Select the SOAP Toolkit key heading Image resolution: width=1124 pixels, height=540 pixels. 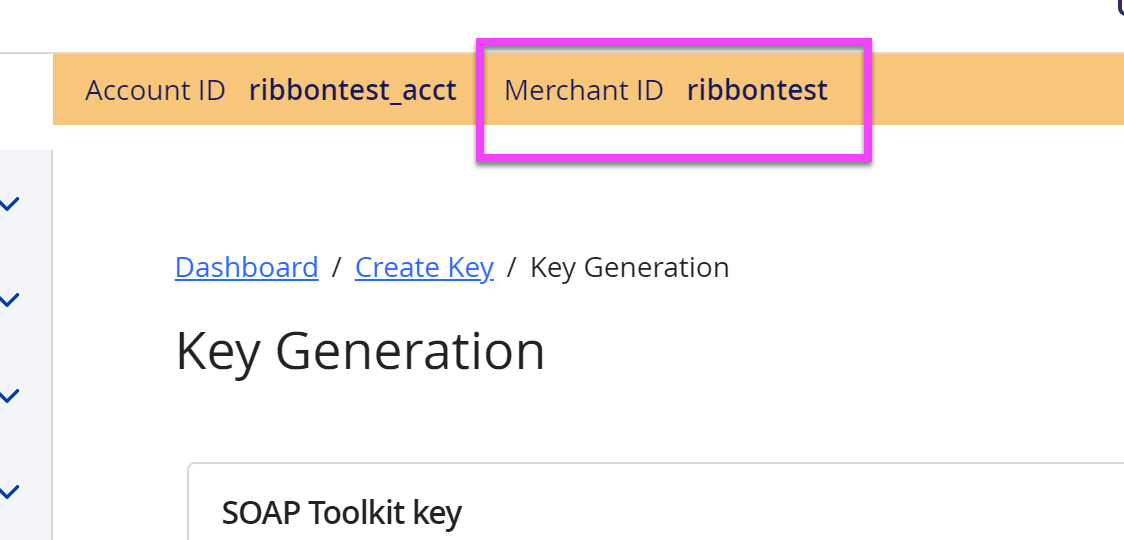tap(341, 513)
